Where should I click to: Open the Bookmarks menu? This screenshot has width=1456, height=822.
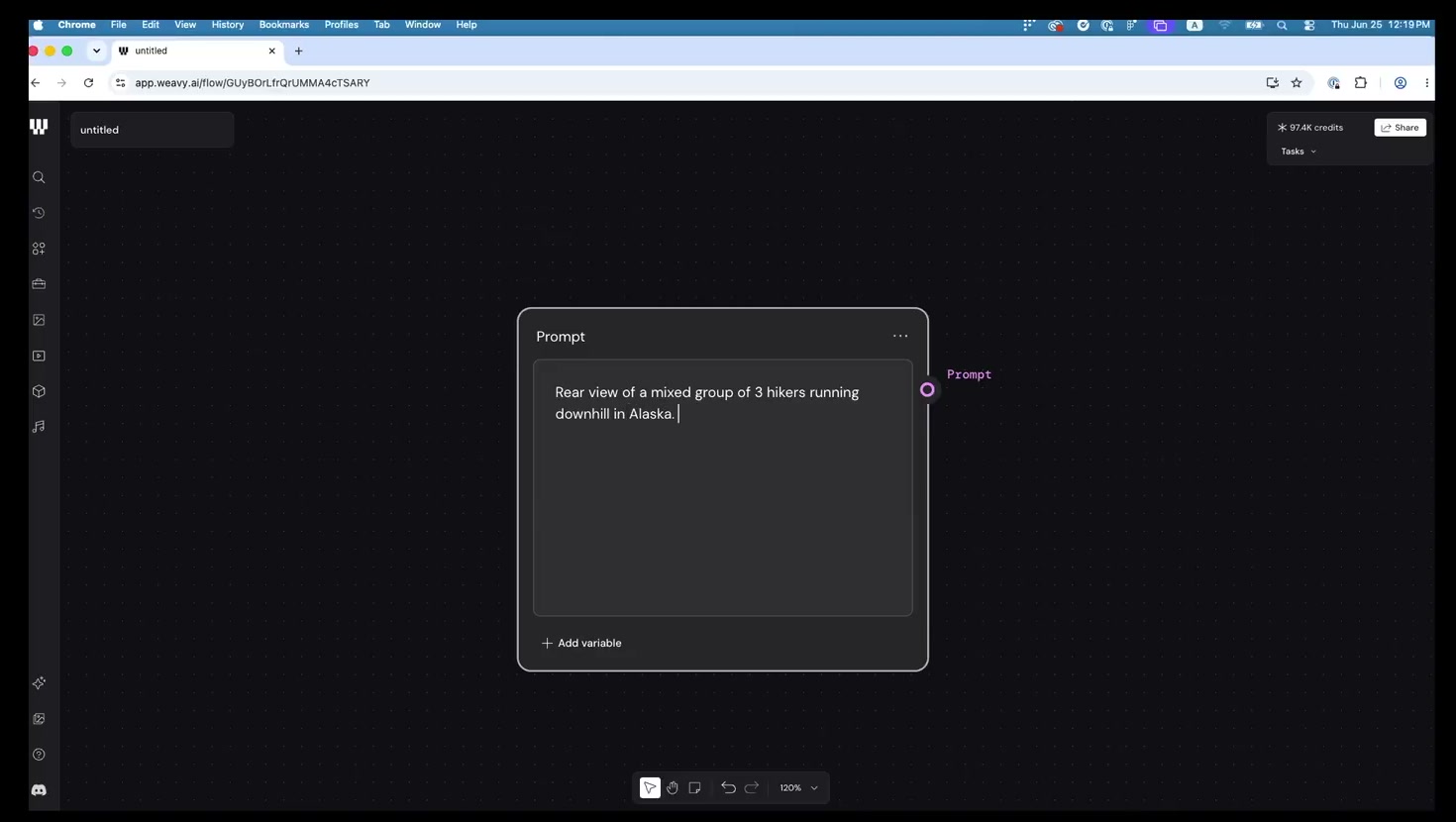284,25
